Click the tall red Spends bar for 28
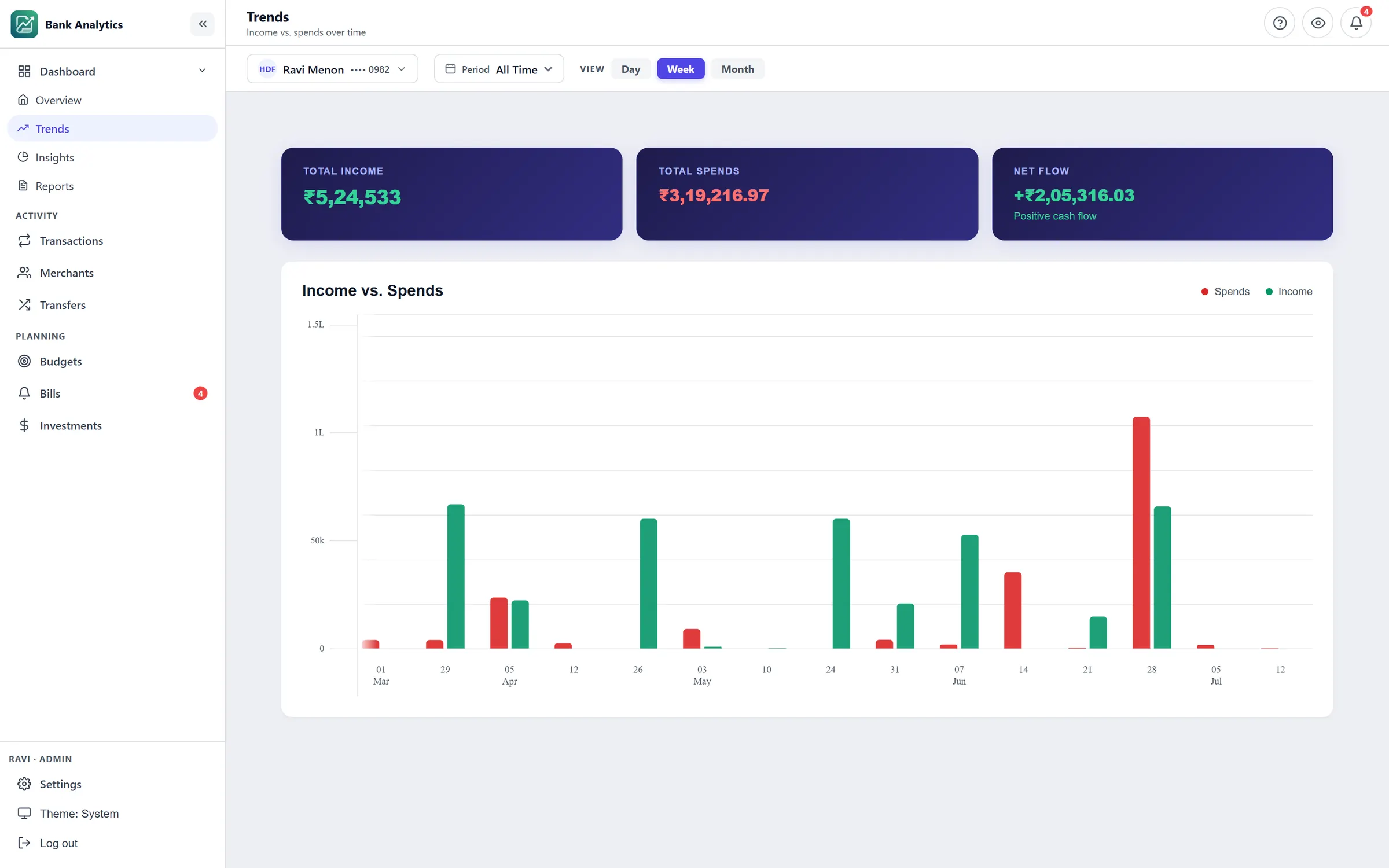Viewport: 1389px width, 868px height. (x=1141, y=532)
